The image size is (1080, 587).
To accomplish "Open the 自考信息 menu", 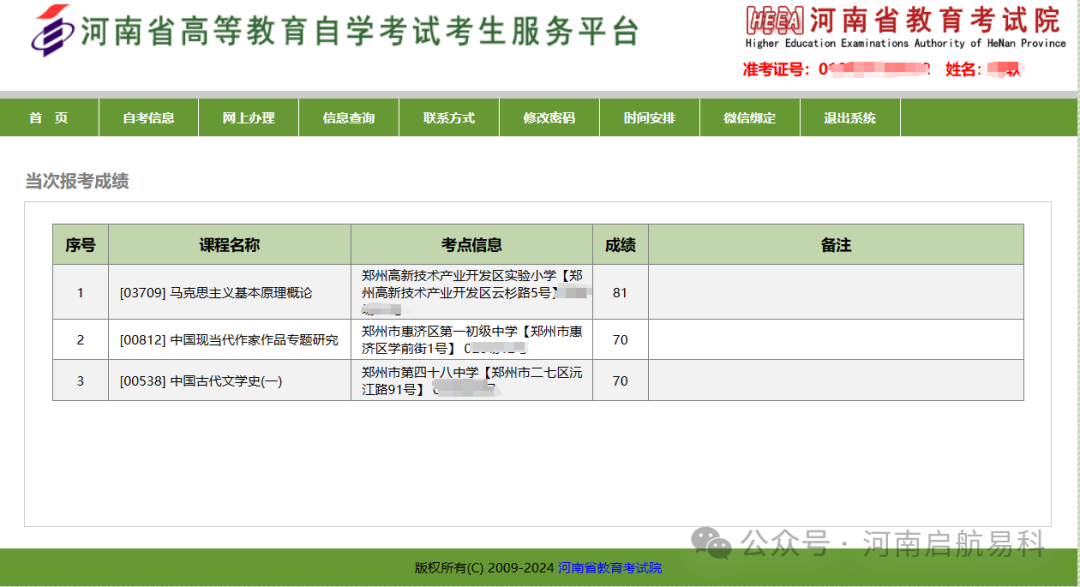I will [149, 118].
